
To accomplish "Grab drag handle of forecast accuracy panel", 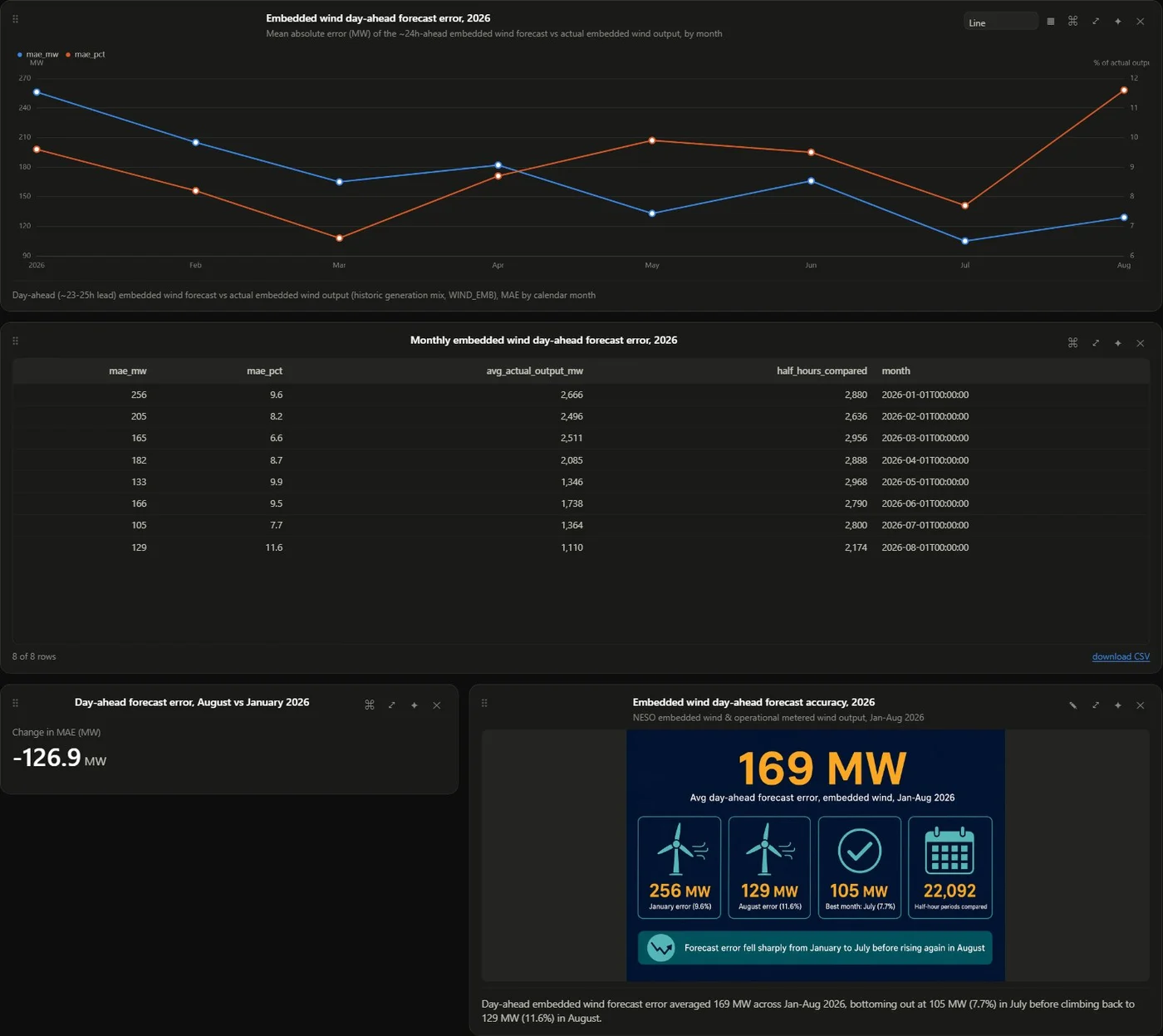I will pos(484,703).
